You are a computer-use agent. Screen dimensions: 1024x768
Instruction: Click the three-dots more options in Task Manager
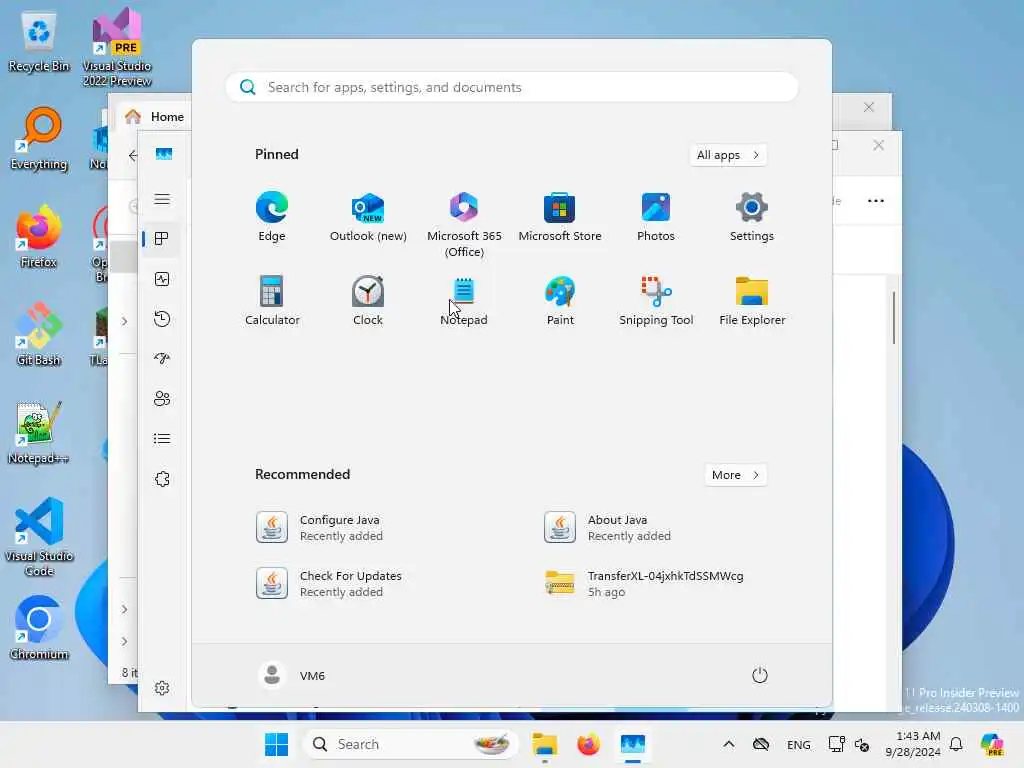(x=875, y=201)
